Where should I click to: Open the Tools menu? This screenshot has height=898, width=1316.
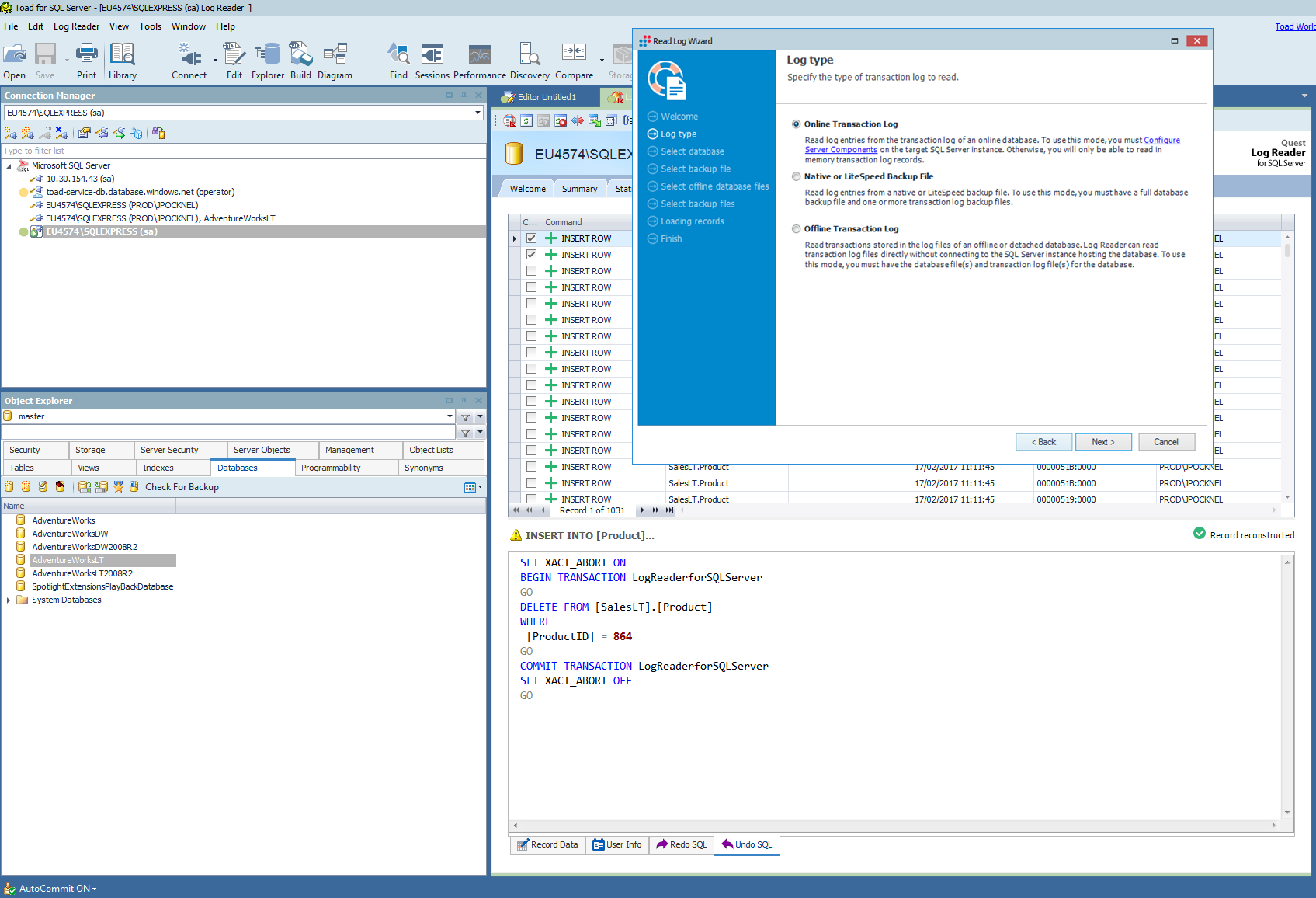click(150, 26)
